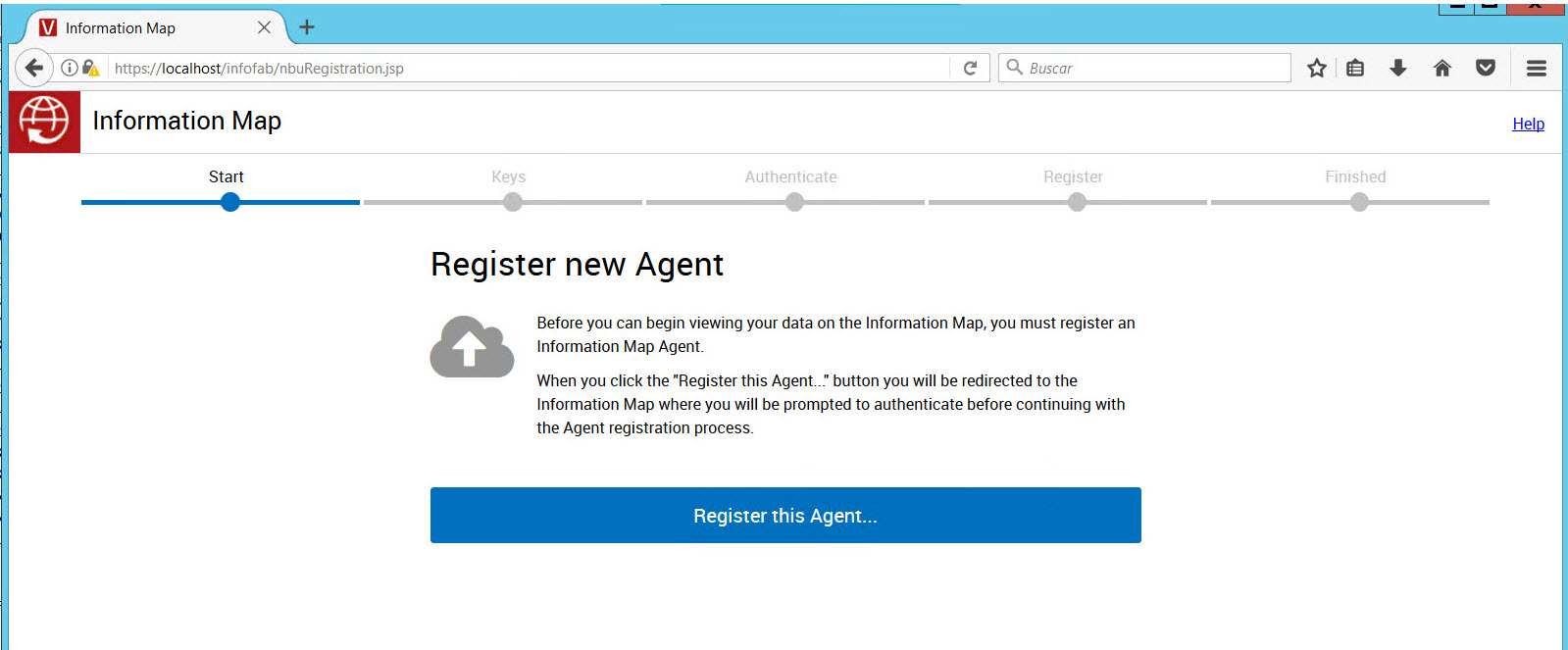Open the Firefox hamburger menu
Screen dimensions: 1568x650
coord(1537,68)
